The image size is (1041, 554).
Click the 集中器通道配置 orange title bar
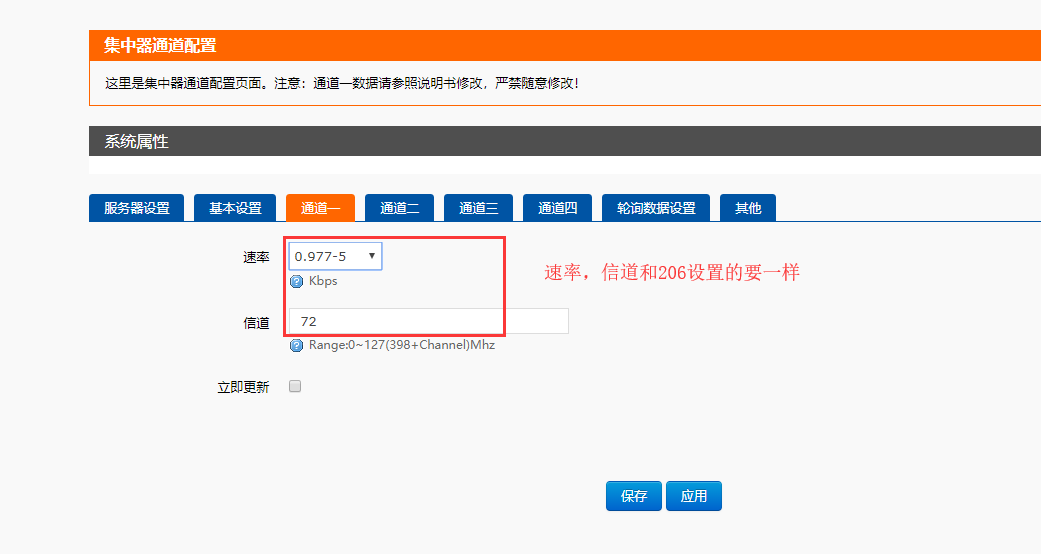click(160, 45)
